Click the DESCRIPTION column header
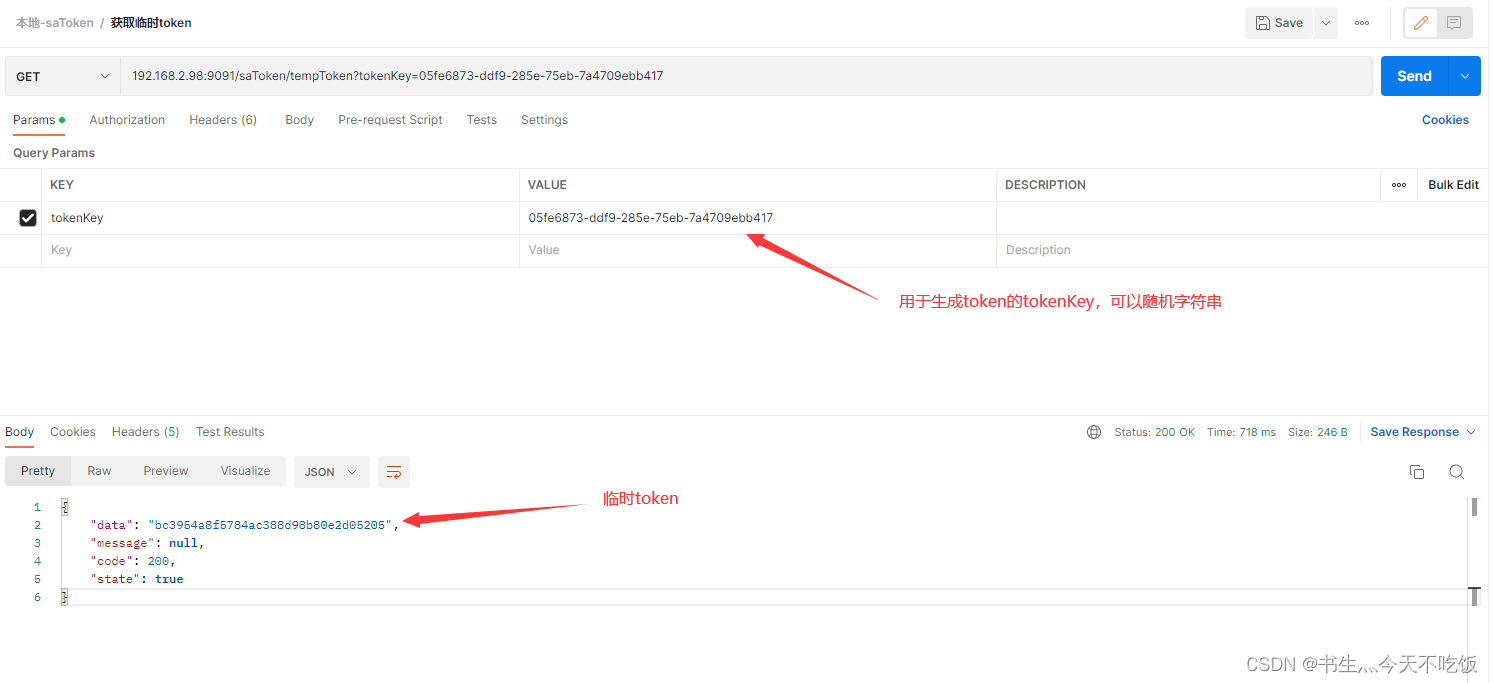This screenshot has width=1493, height=683. click(x=1045, y=185)
